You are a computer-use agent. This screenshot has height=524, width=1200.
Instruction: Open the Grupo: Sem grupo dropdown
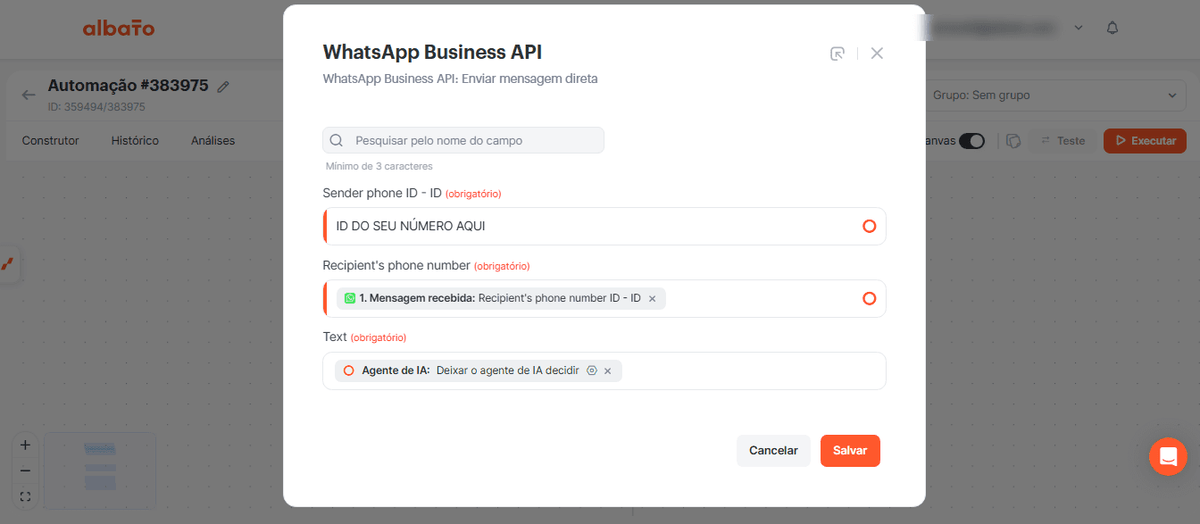(1055, 96)
